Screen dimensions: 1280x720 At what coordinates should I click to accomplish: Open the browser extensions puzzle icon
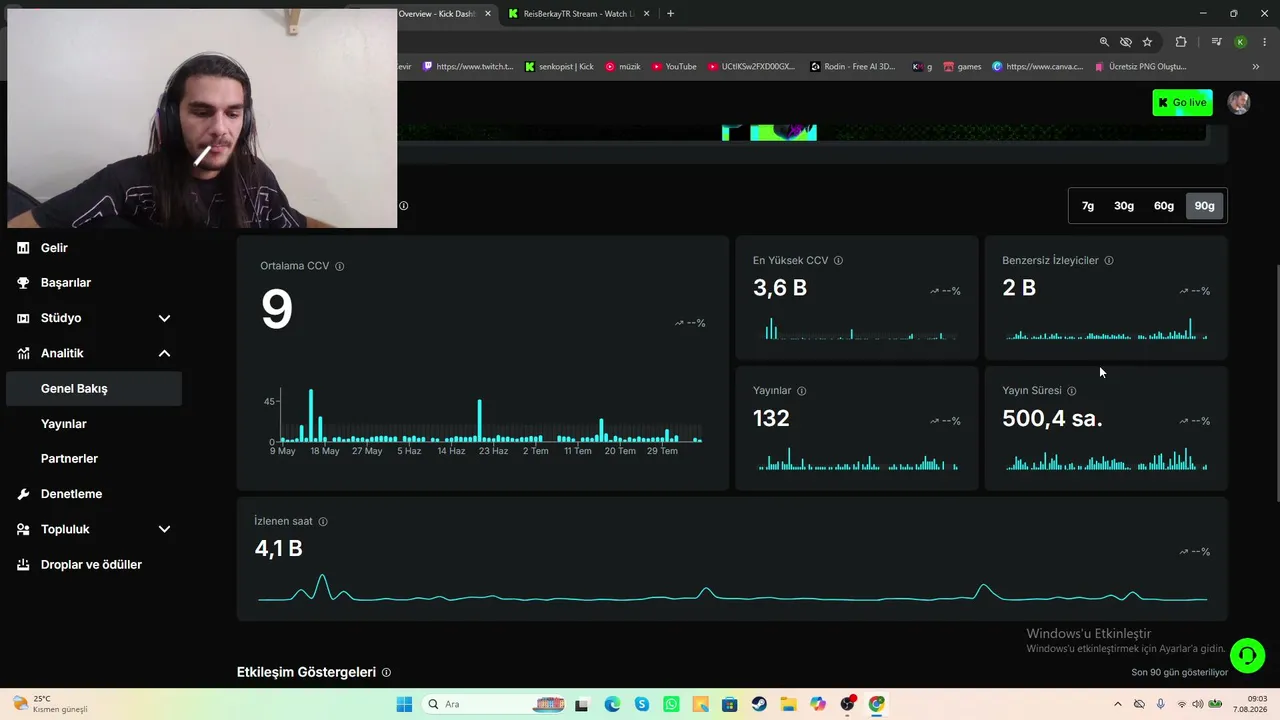1181,42
